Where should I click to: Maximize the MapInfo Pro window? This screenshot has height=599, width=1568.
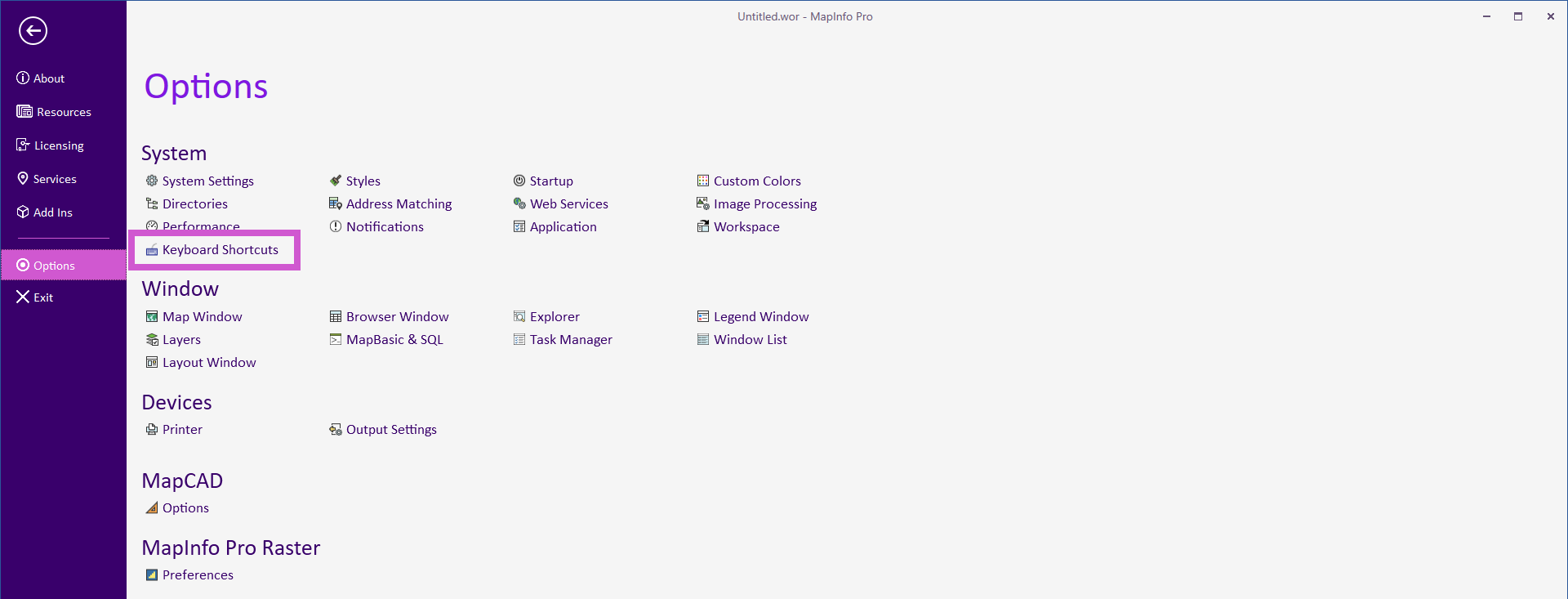1518,16
